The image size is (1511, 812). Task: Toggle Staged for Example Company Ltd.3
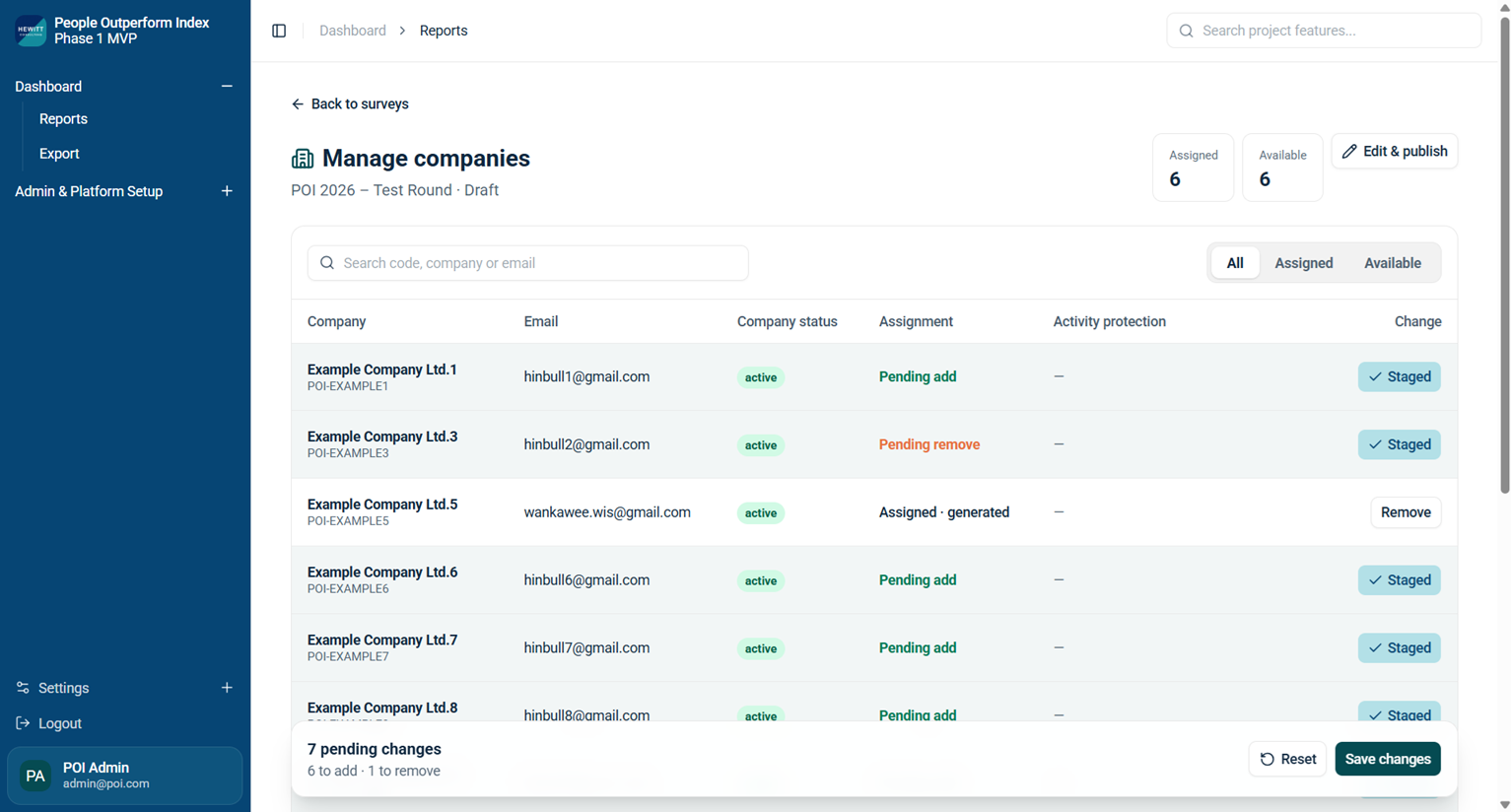tap(1399, 444)
